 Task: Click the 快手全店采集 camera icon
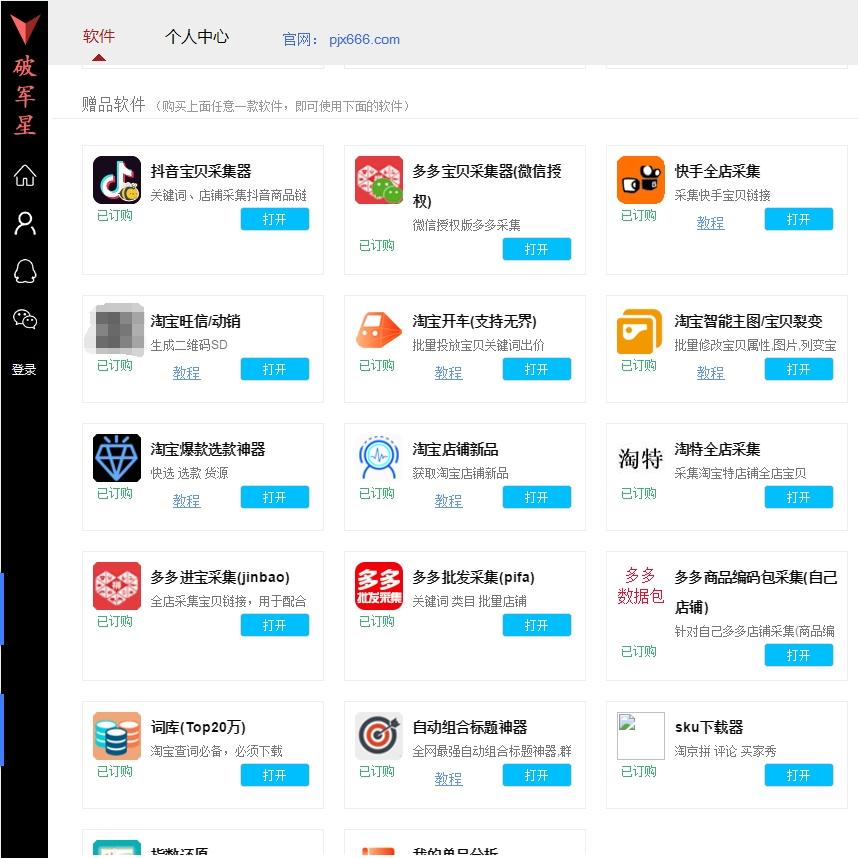pos(640,180)
